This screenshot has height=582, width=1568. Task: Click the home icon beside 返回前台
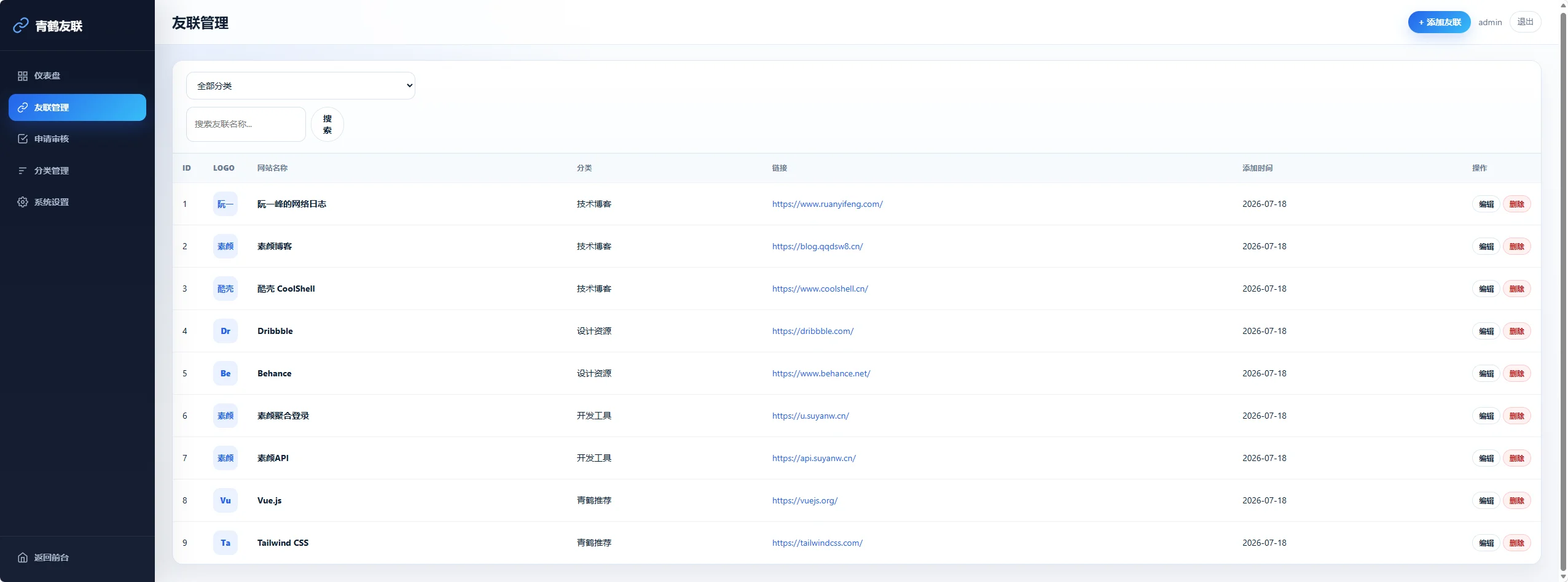coord(23,557)
